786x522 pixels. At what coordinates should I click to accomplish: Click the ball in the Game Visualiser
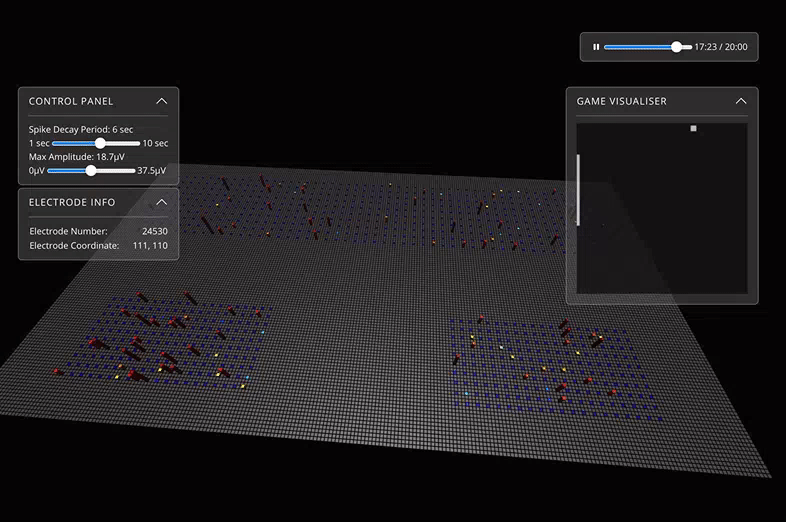[x=693, y=128]
